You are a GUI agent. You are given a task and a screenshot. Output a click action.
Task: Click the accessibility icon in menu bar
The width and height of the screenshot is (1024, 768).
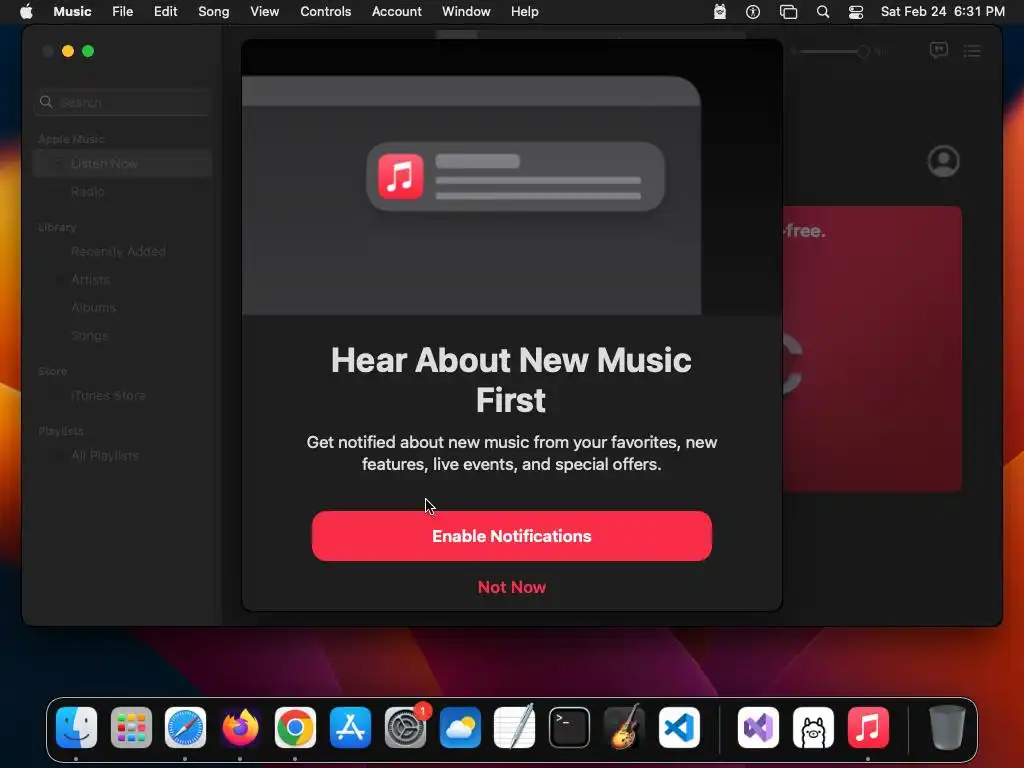click(753, 12)
